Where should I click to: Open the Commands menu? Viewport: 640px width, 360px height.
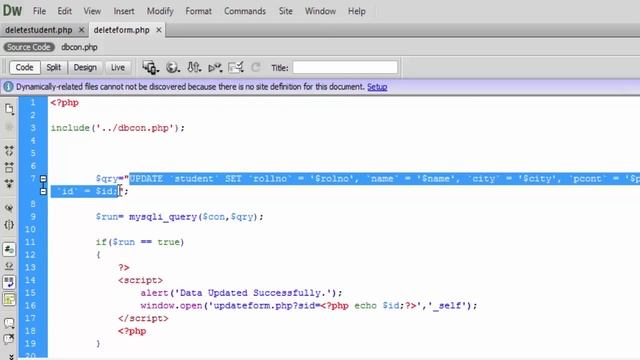click(x=244, y=11)
